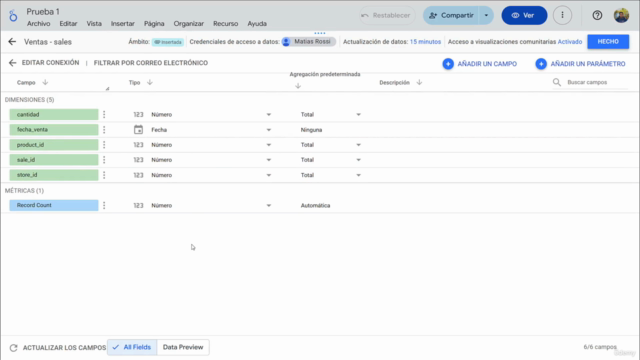Click Filtrar por correo electrónico
The width and height of the screenshot is (640, 360).
click(151, 63)
